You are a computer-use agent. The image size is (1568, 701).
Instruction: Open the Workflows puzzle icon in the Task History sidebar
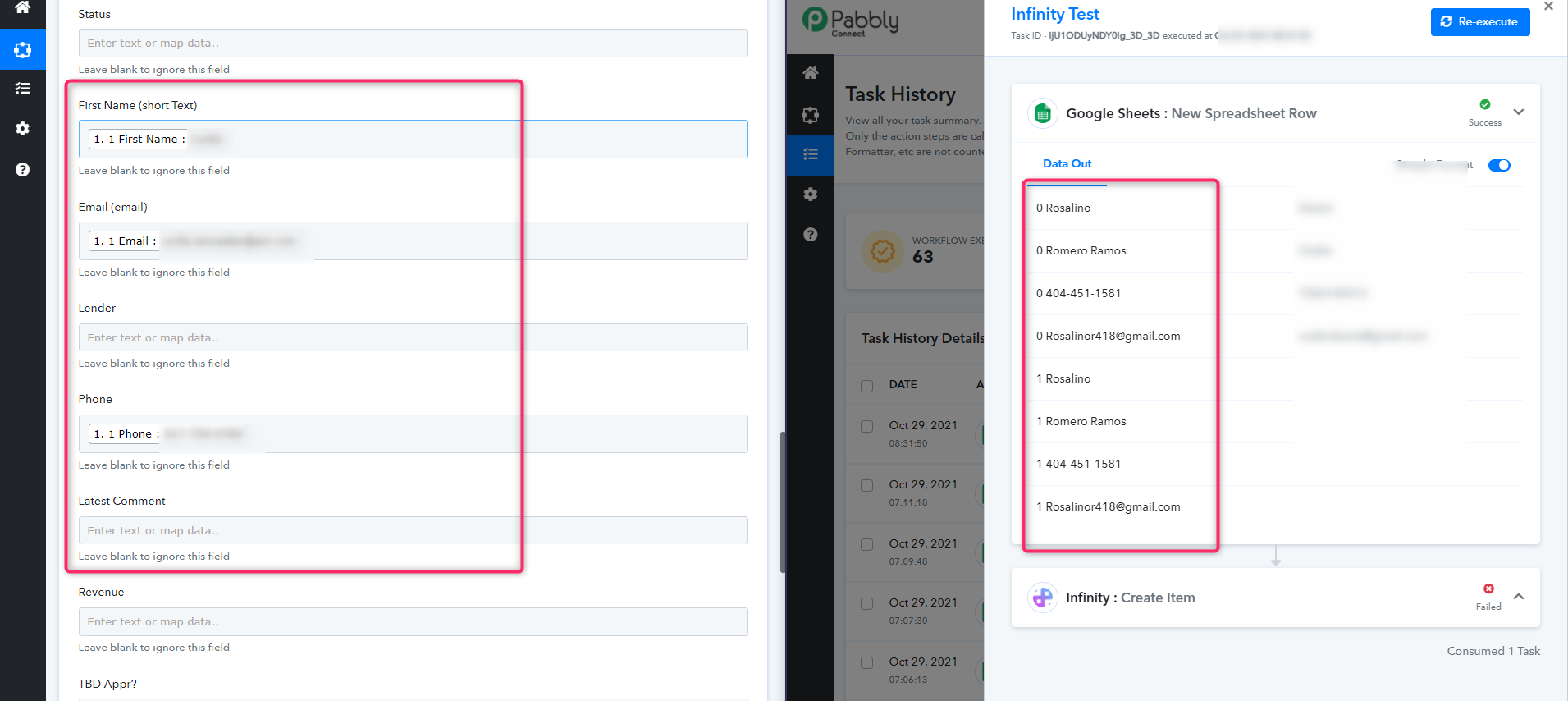(811, 115)
